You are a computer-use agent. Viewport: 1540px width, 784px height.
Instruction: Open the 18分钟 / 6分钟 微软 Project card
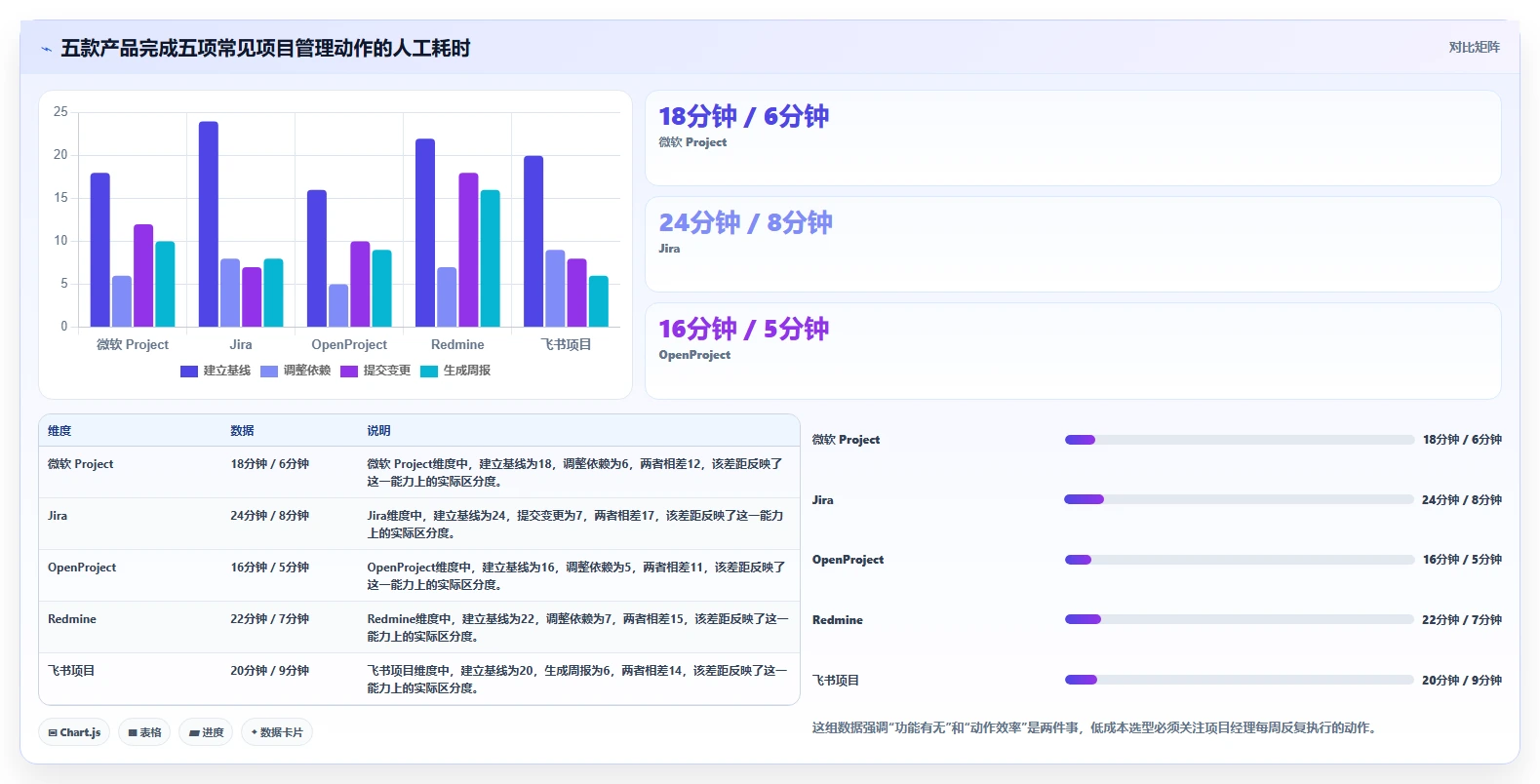[1073, 138]
